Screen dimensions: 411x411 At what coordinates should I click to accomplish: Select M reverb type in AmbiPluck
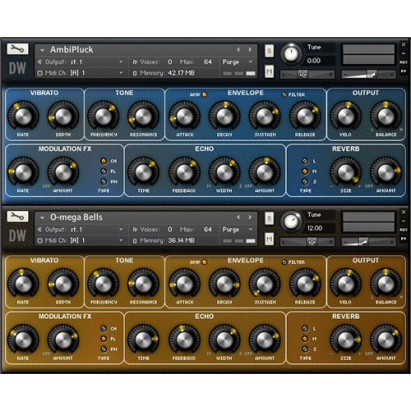click(x=305, y=171)
